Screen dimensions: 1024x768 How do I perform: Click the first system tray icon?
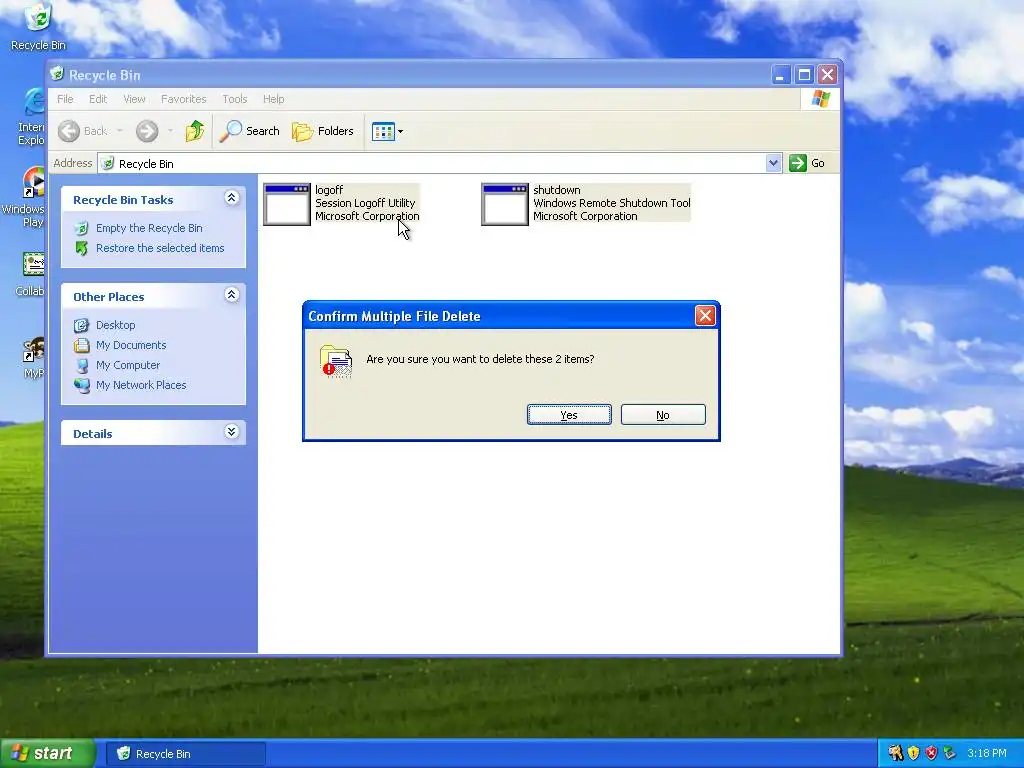[895, 753]
